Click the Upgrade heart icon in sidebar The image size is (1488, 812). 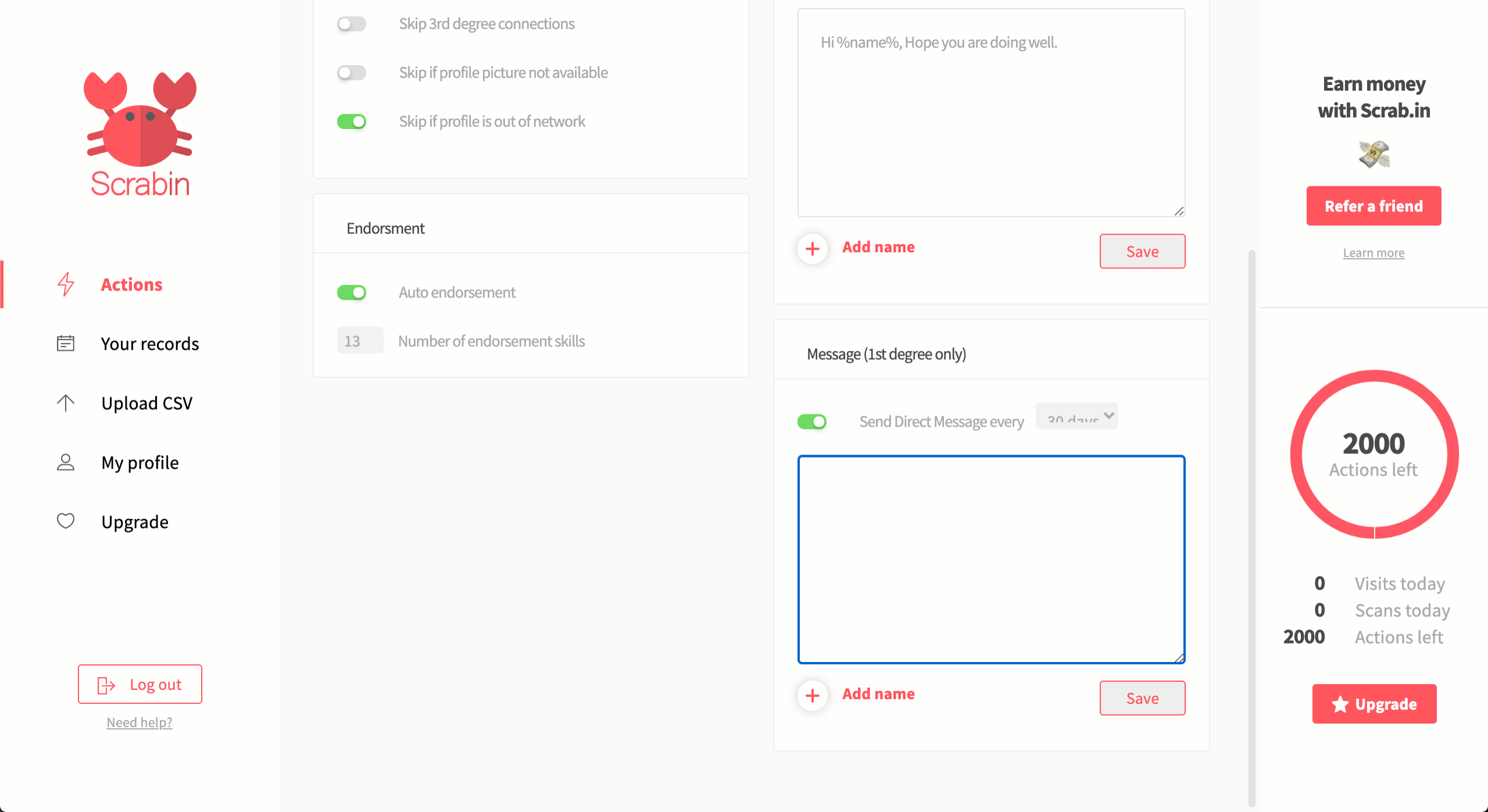(66, 521)
